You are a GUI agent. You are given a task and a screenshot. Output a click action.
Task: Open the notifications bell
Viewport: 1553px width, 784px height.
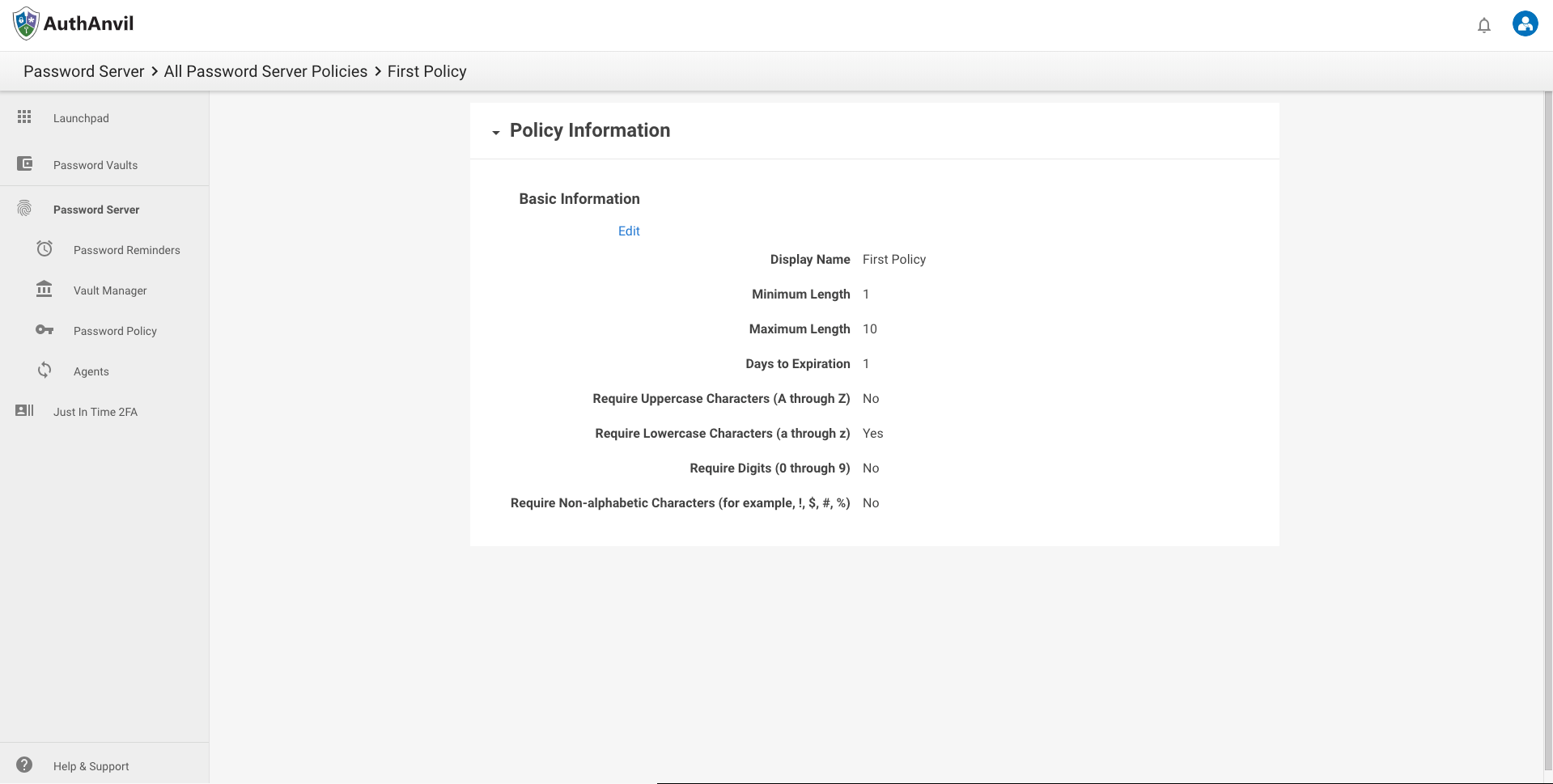coord(1484,25)
